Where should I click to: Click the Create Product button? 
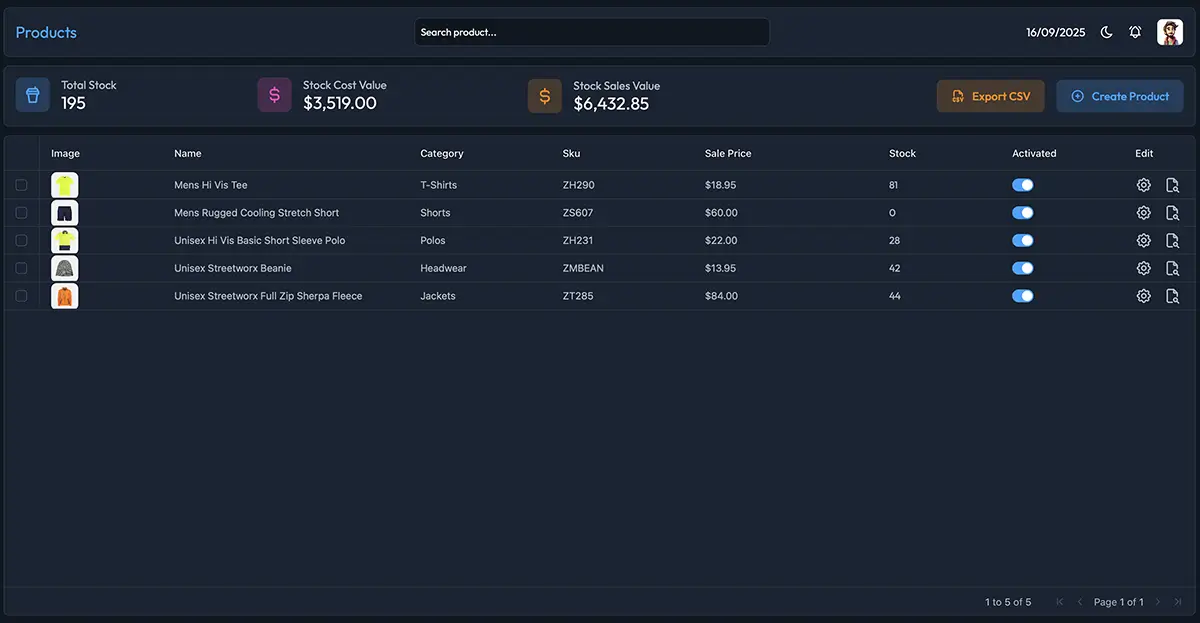(x=1120, y=96)
